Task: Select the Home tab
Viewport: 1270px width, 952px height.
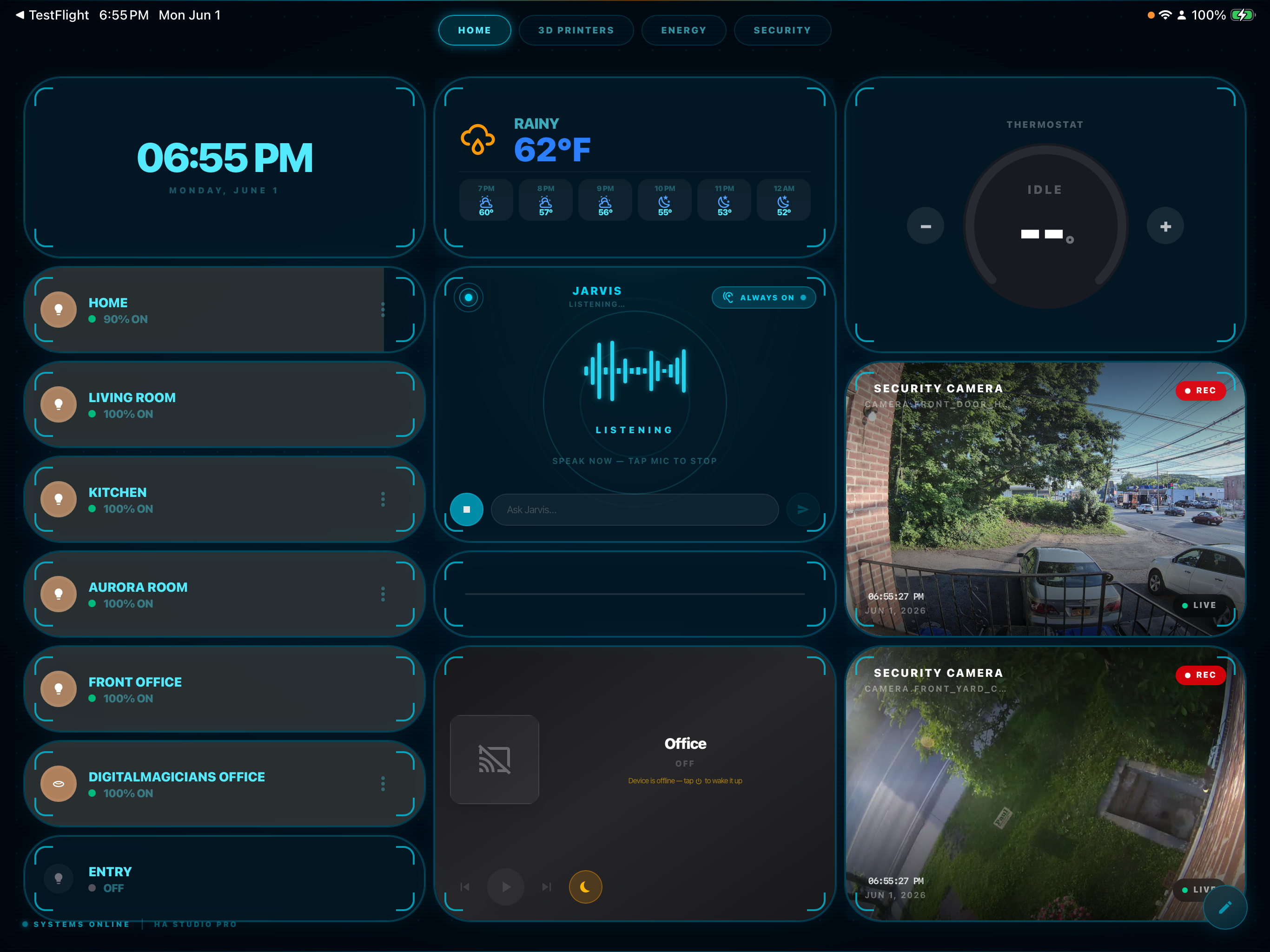Action: (474, 30)
